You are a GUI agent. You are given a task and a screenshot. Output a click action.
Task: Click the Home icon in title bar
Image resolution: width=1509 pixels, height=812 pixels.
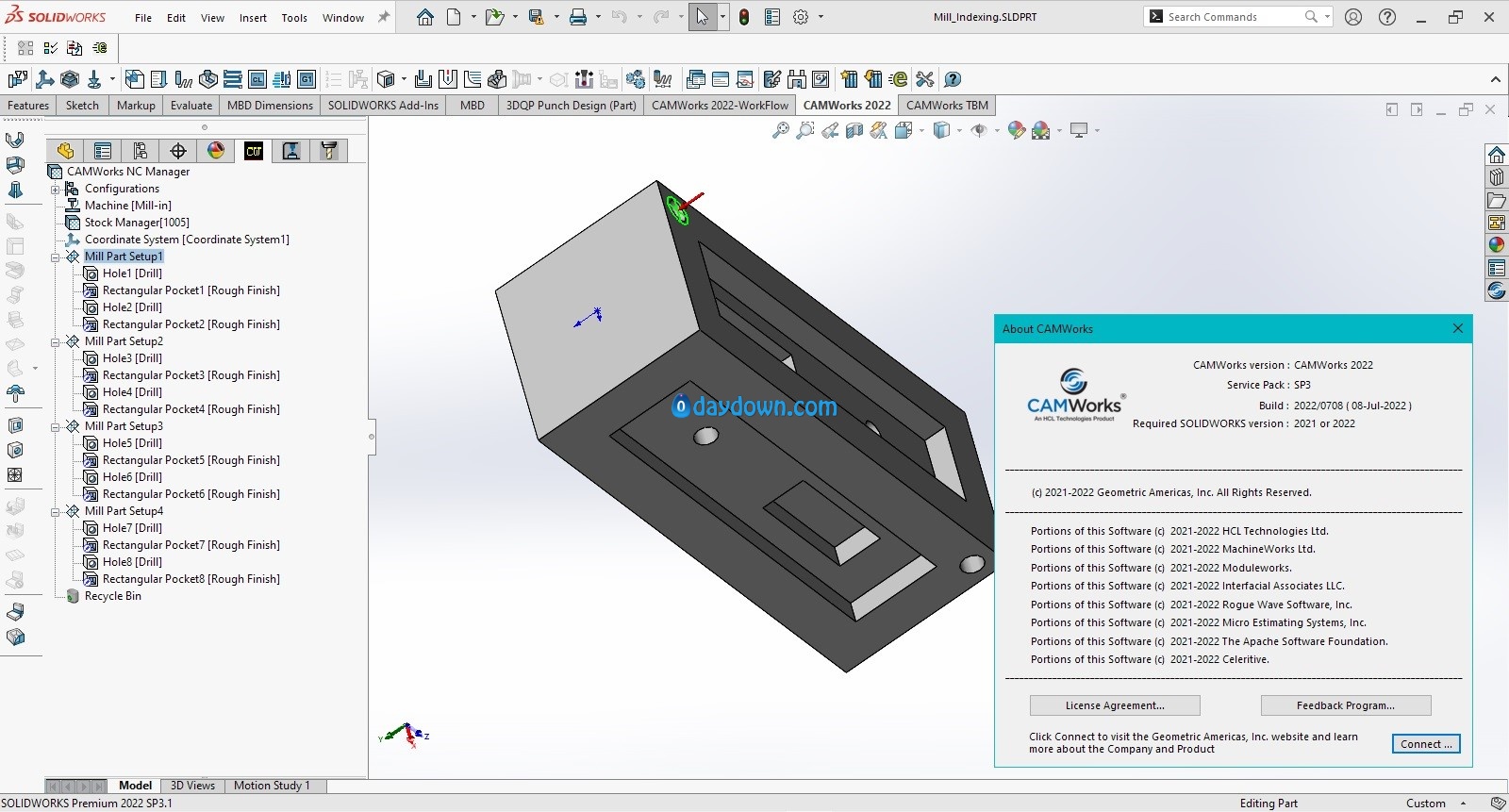tap(425, 17)
